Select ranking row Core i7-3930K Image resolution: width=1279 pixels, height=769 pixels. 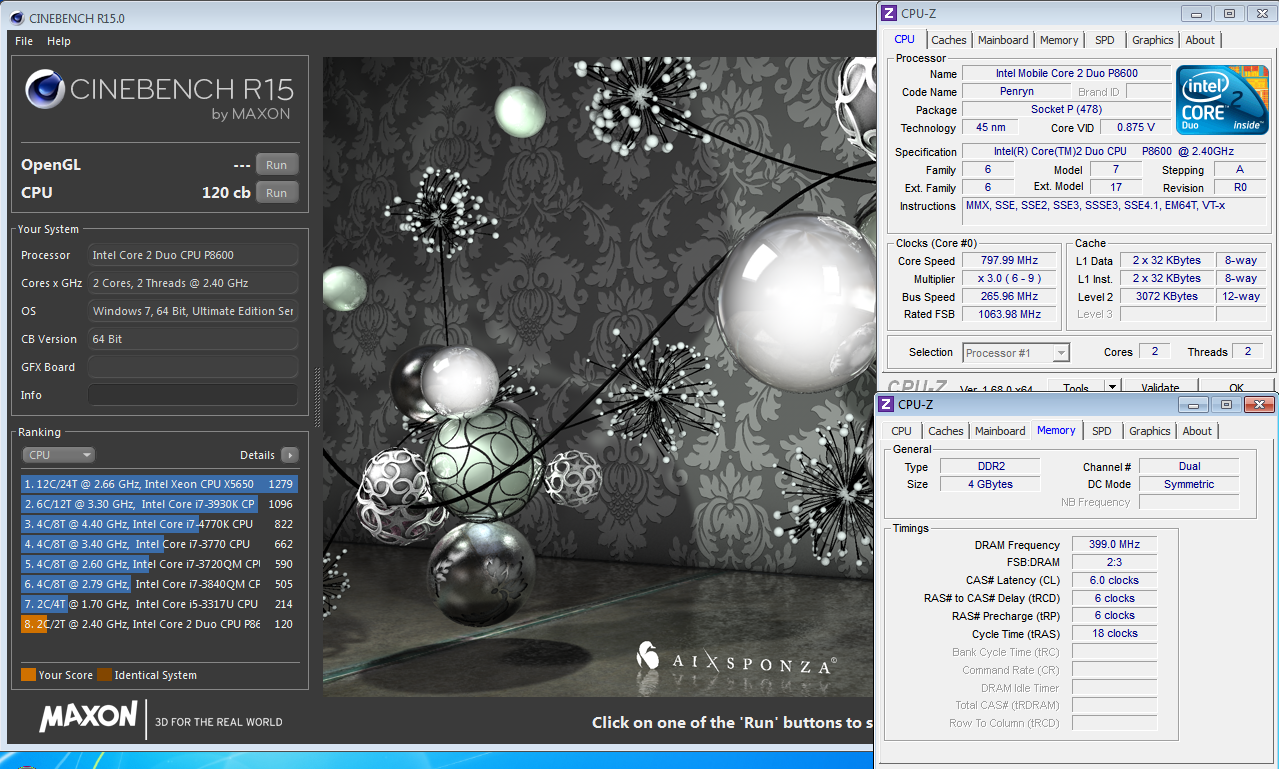(159, 504)
